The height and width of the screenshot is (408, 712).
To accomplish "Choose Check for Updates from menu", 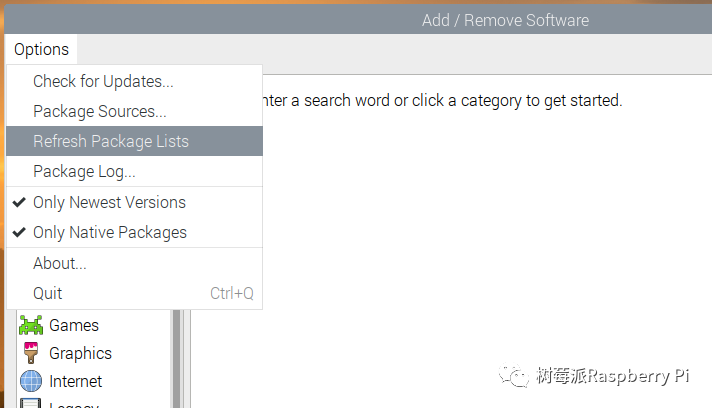I will pos(103,81).
